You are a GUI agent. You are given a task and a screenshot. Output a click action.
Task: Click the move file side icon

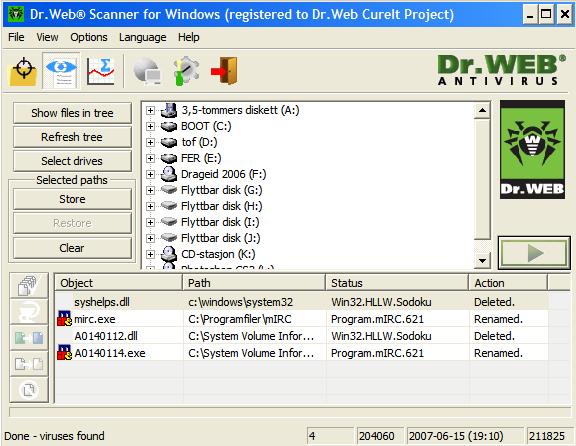tap(29, 364)
